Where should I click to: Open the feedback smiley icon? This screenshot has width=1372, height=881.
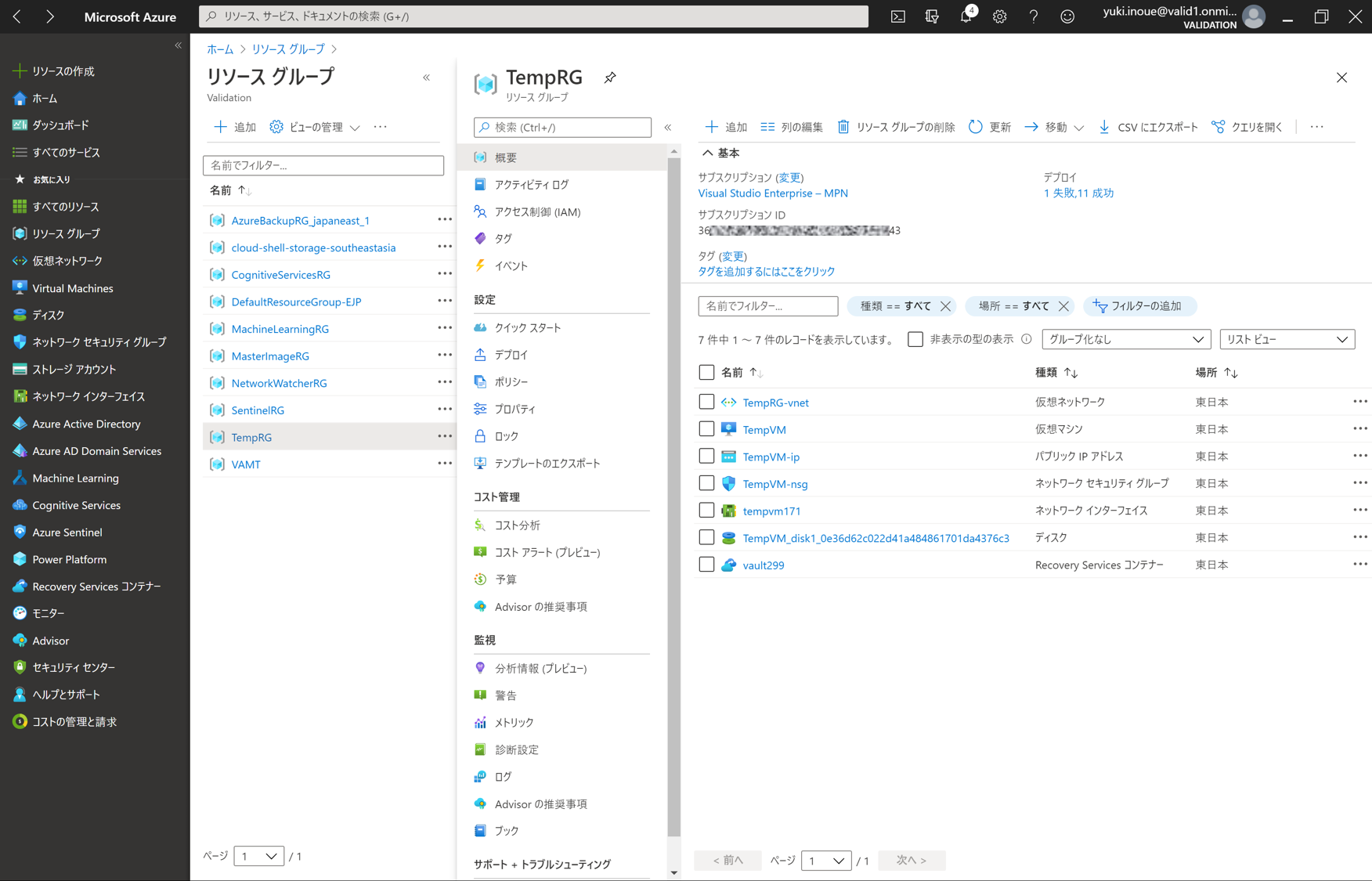coord(1067,16)
